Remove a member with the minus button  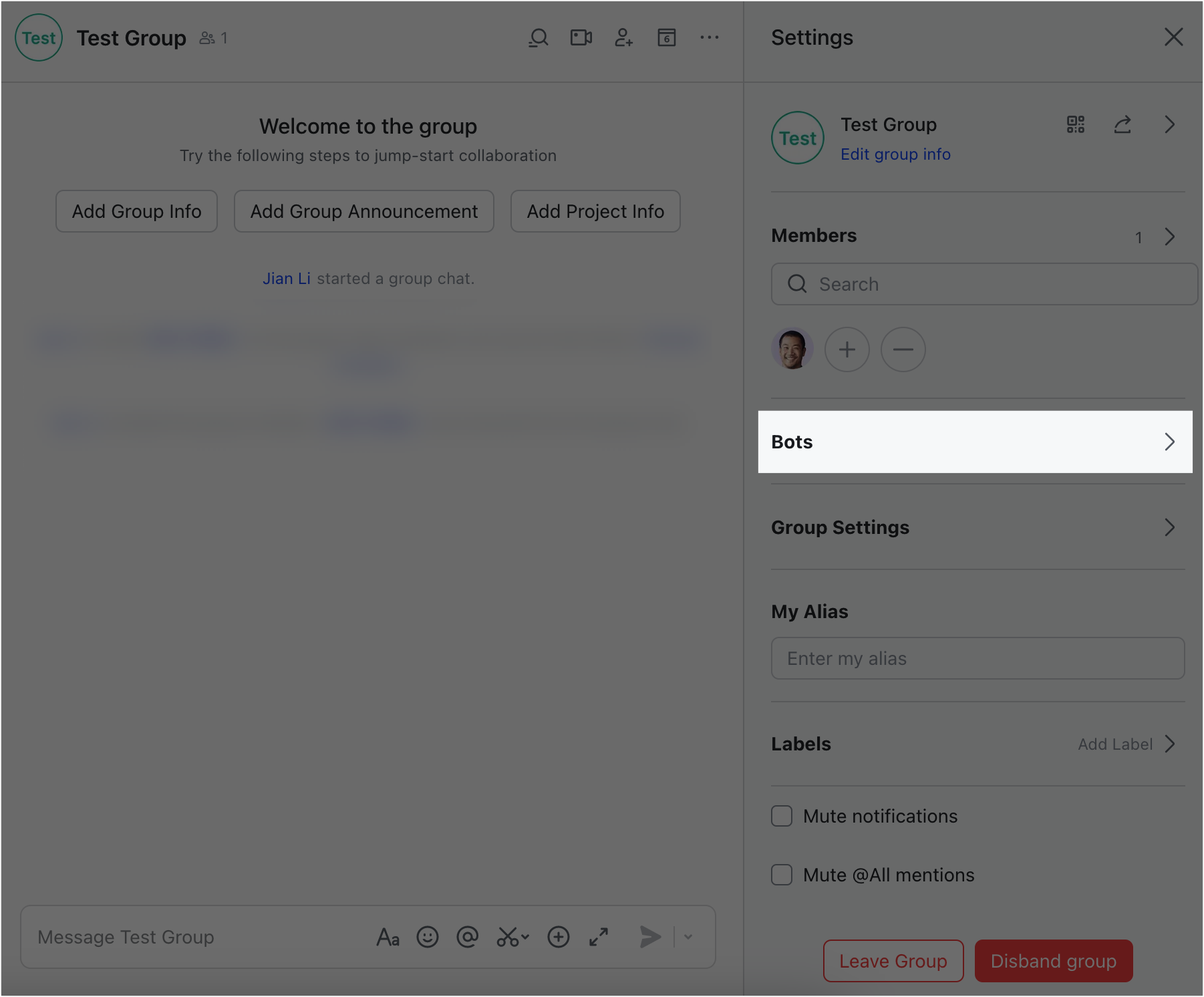(903, 349)
